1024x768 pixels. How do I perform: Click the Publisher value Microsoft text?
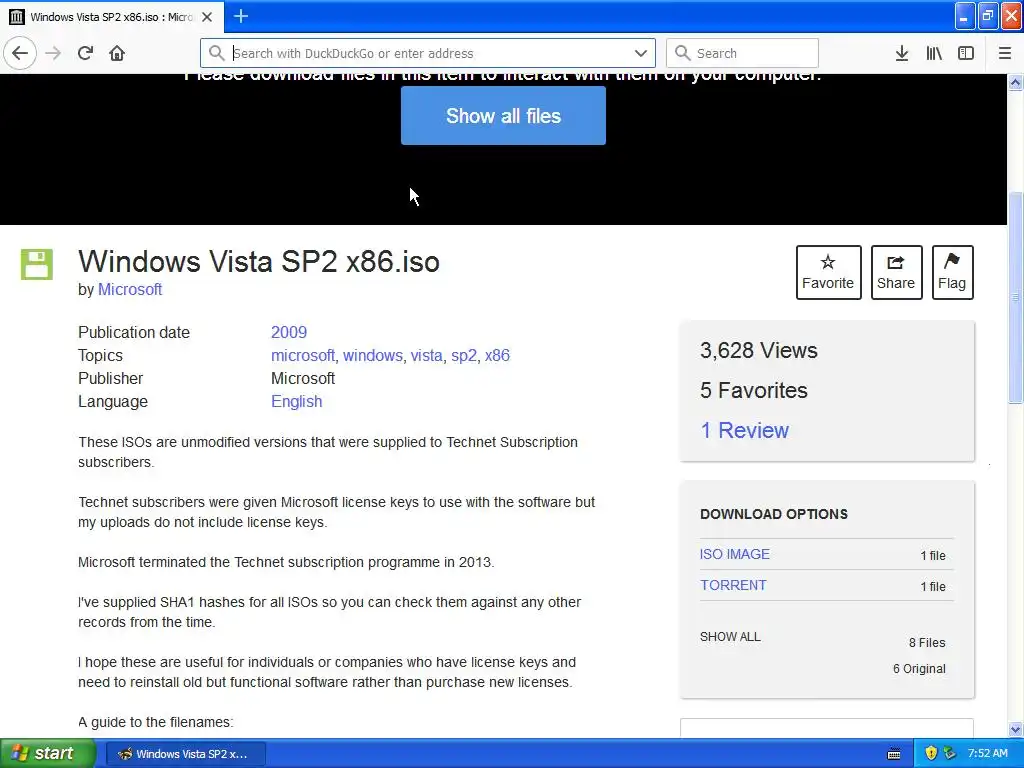303,379
